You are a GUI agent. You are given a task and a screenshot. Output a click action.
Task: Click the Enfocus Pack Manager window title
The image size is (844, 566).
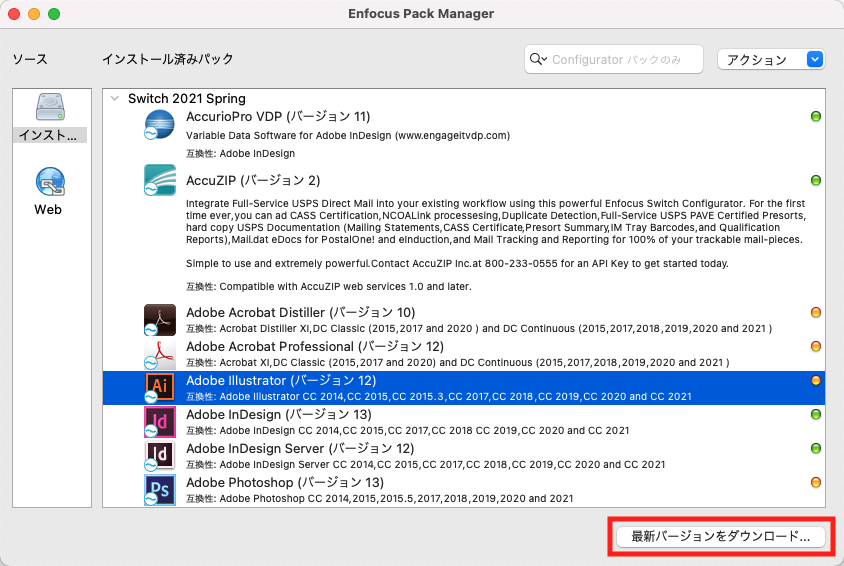click(421, 14)
